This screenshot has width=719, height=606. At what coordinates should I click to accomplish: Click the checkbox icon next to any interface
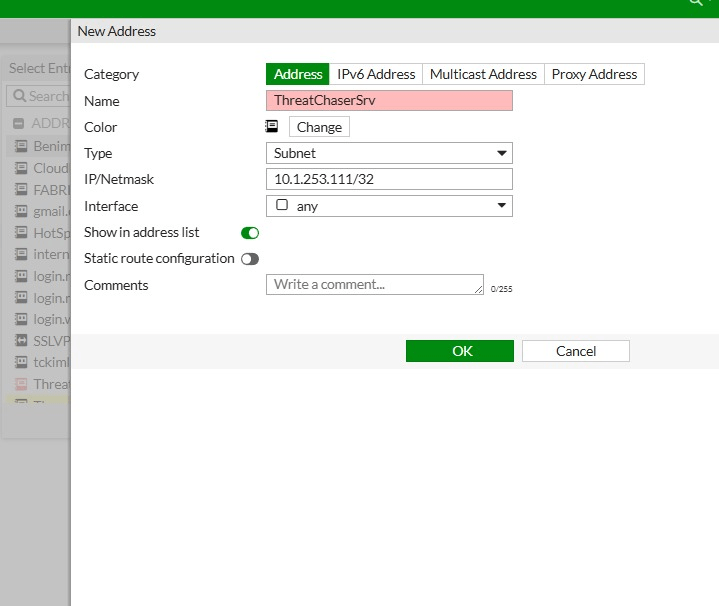click(x=282, y=206)
